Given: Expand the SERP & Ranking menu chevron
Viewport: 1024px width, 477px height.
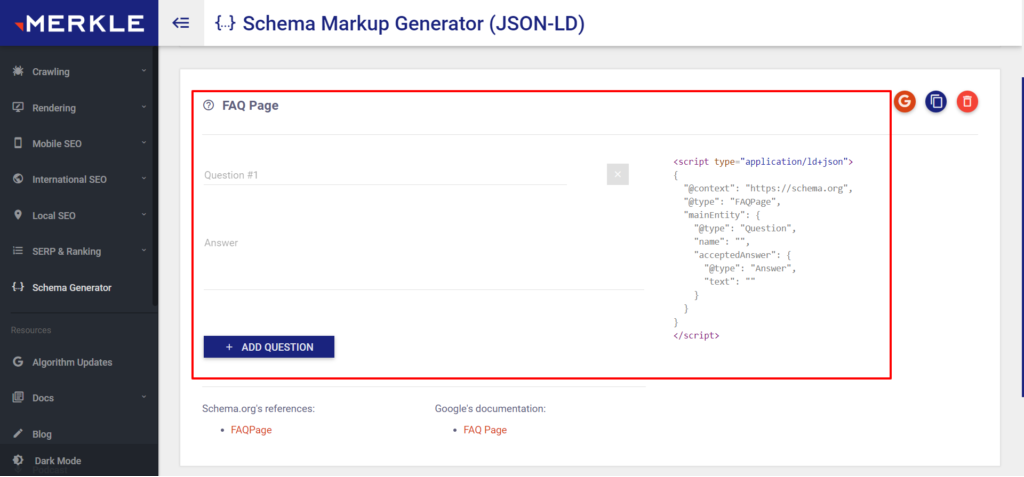Looking at the screenshot, I should coord(144,250).
